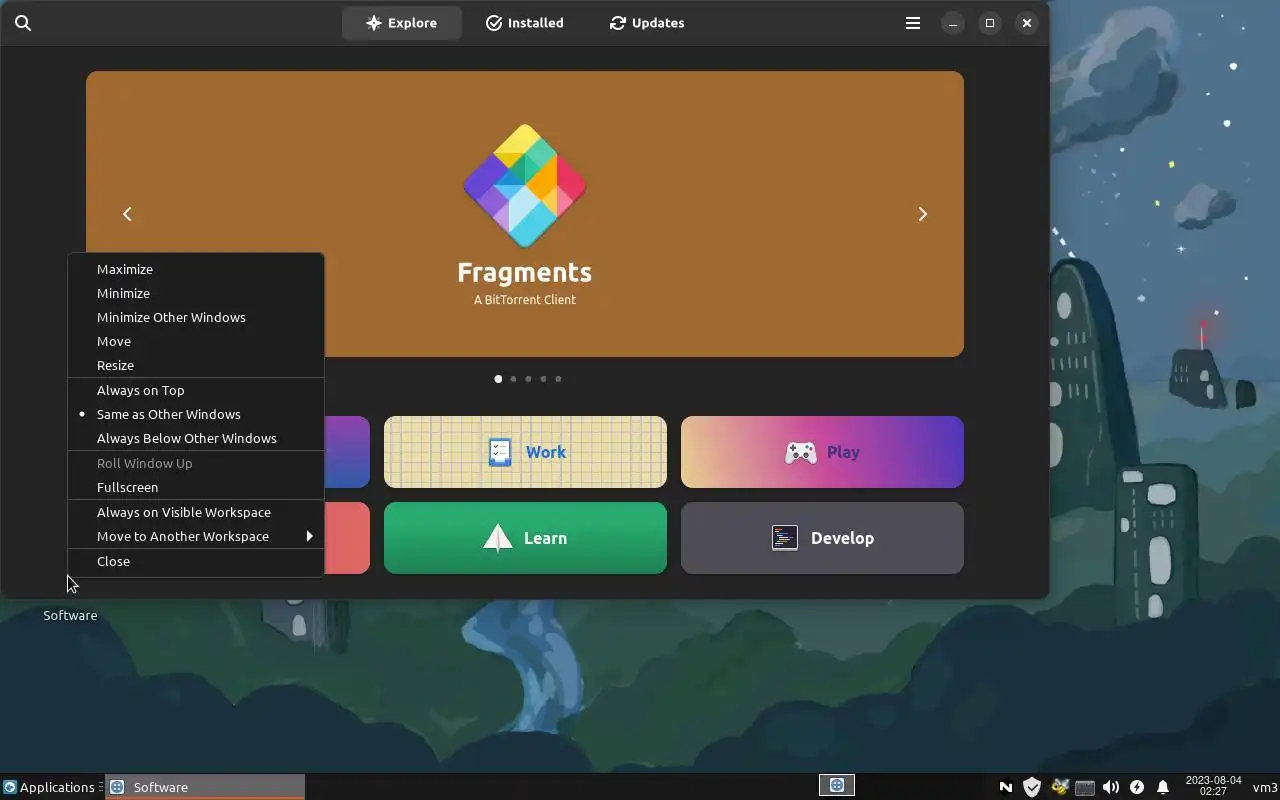Enable Always on Top
The image size is (1280, 800).
196,390
